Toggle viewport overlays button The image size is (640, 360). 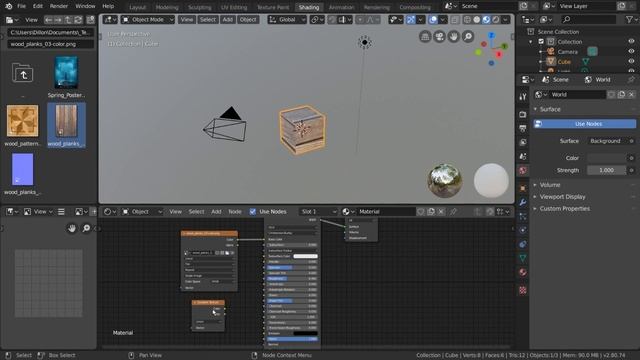pos(433,20)
